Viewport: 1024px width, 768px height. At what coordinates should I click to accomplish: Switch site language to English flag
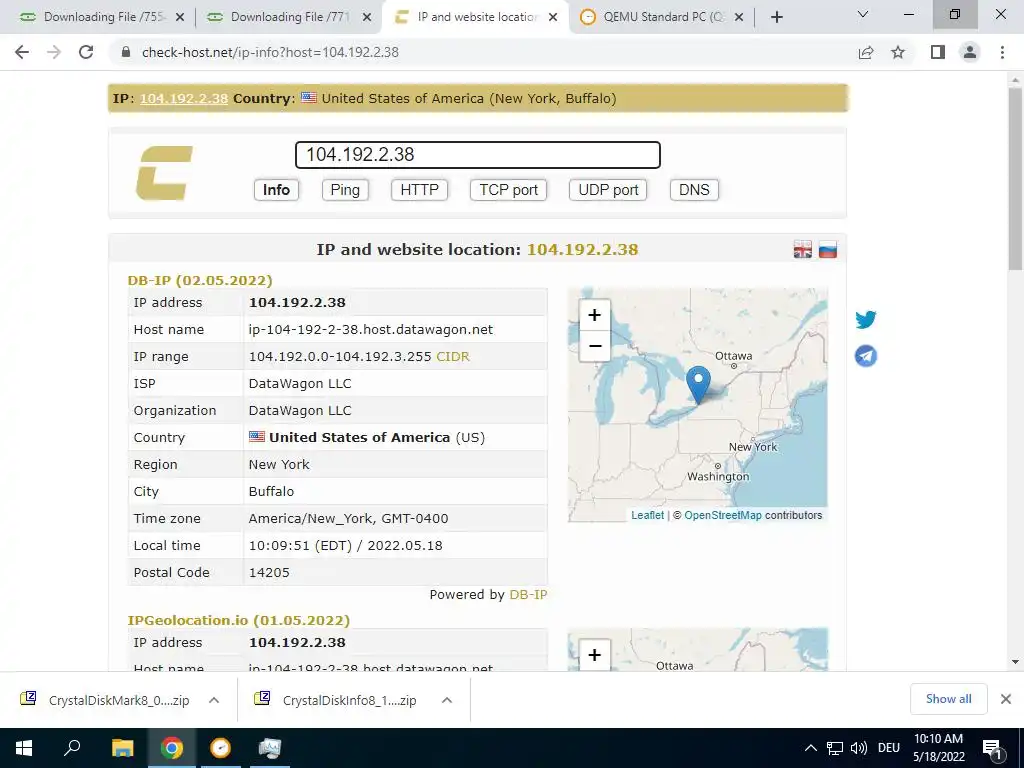tap(803, 249)
